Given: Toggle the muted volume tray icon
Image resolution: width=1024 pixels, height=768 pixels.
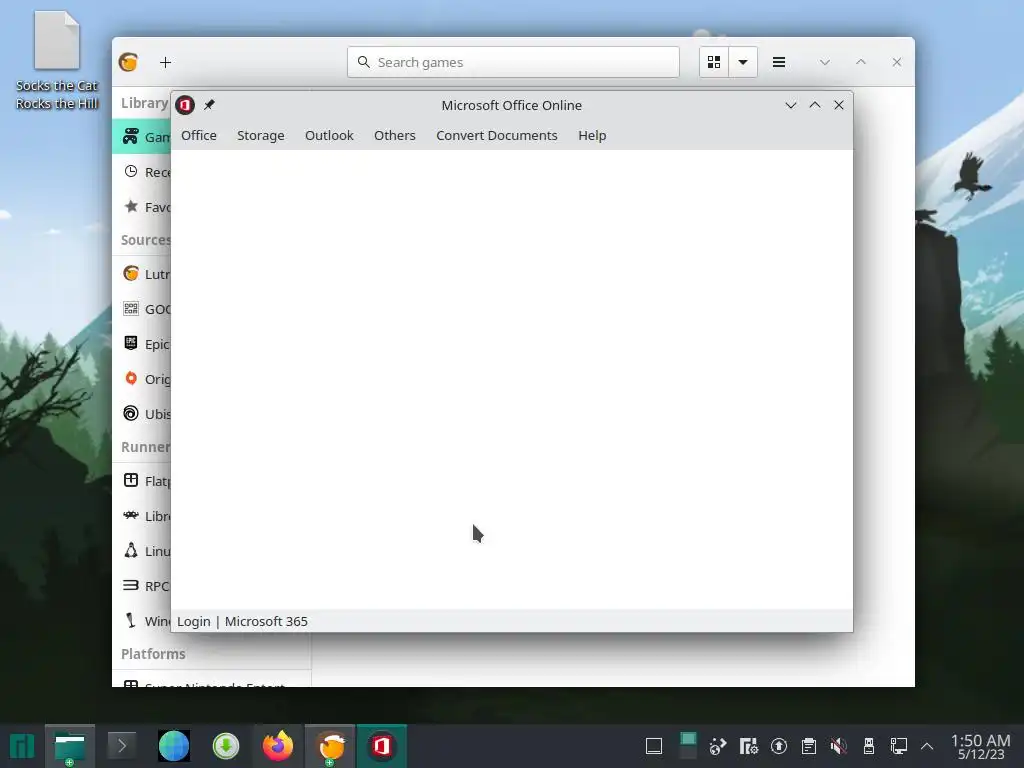Looking at the screenshot, I should coord(839,746).
